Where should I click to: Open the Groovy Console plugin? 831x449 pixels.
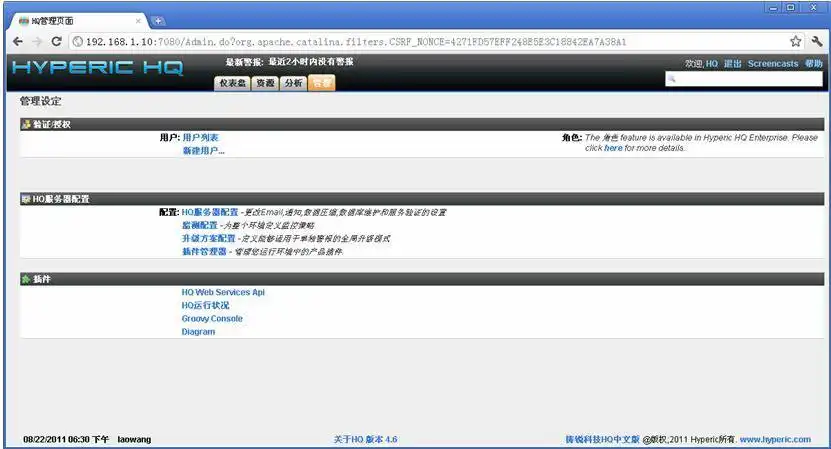click(x=212, y=319)
